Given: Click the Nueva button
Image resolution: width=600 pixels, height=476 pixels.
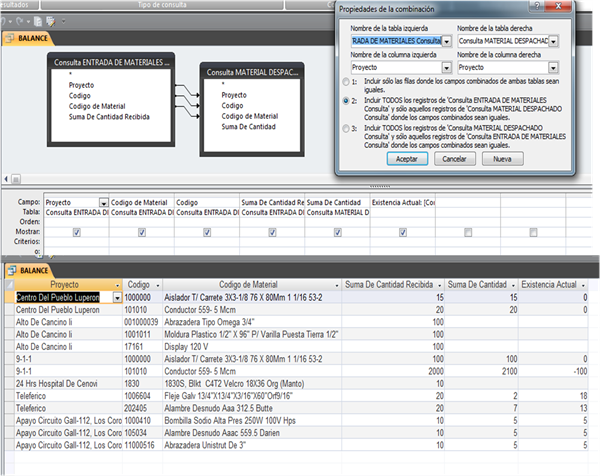Looking at the screenshot, I should click(x=502, y=158).
